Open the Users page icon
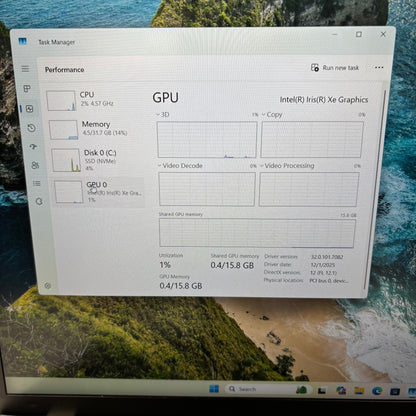This screenshot has height=416, width=416. click(x=35, y=165)
